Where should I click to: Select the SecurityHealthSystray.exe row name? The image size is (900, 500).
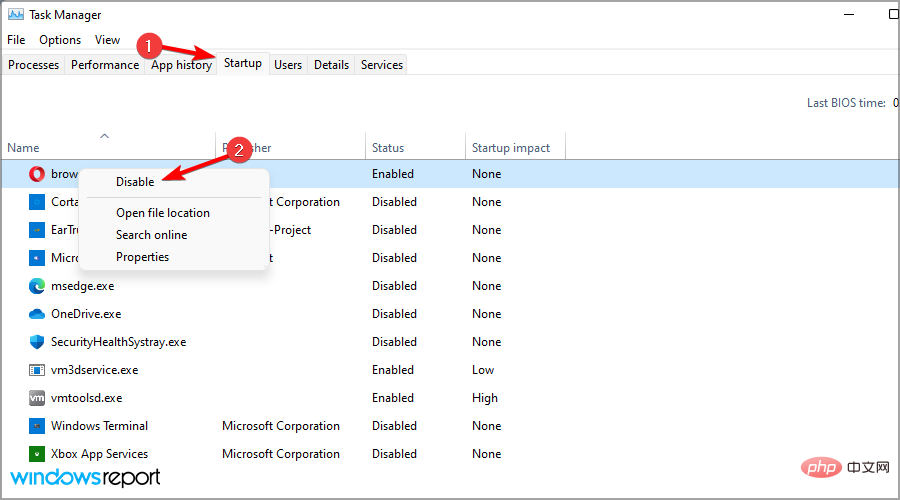click(x=119, y=342)
